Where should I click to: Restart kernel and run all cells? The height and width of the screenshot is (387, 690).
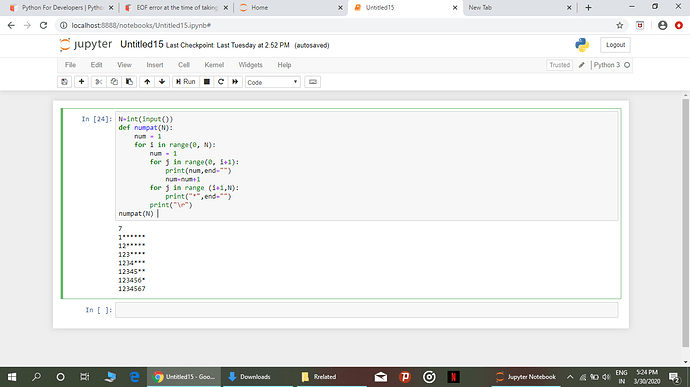(235, 82)
